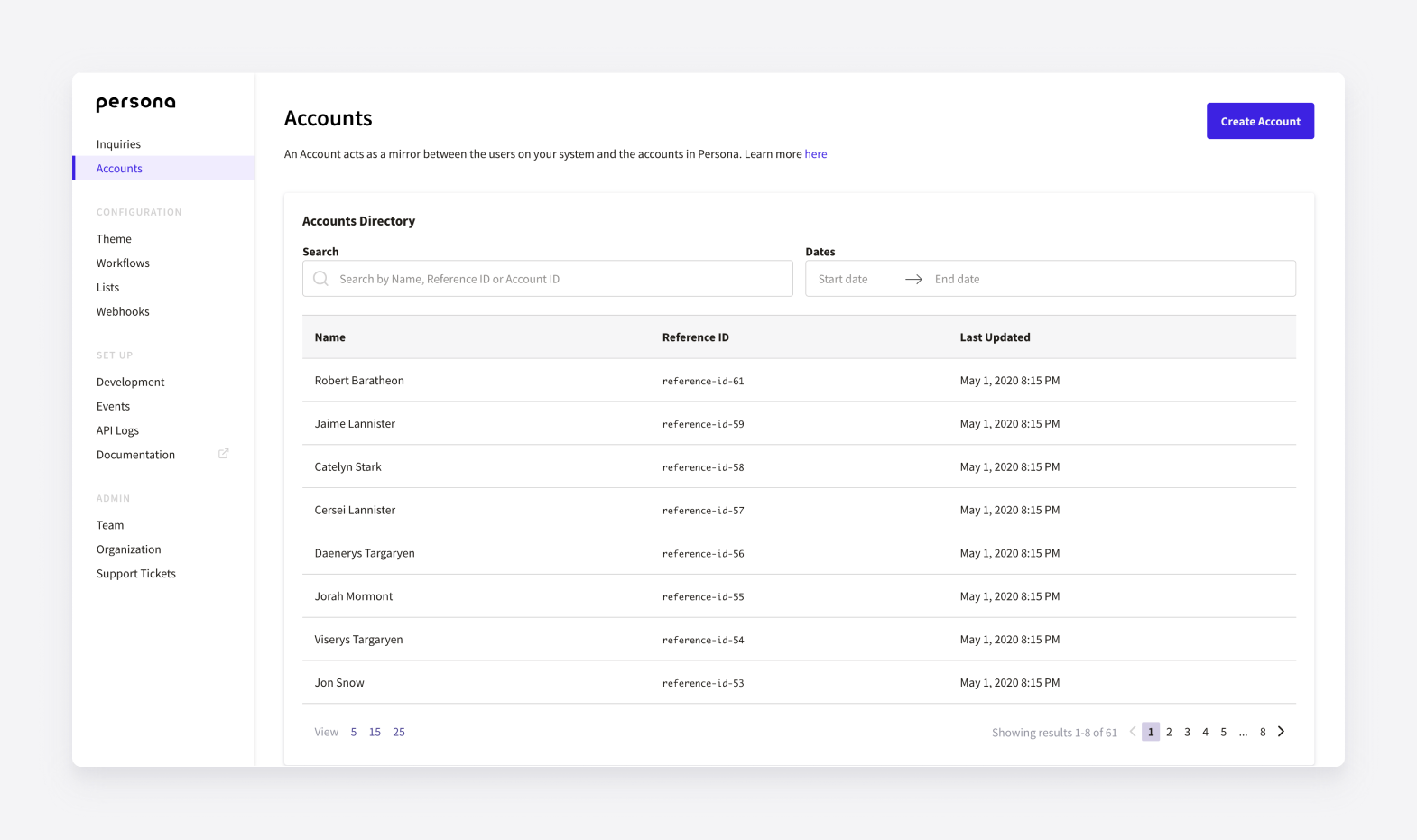Click reference-id-55 cell
1417x840 pixels.
[x=703, y=597]
